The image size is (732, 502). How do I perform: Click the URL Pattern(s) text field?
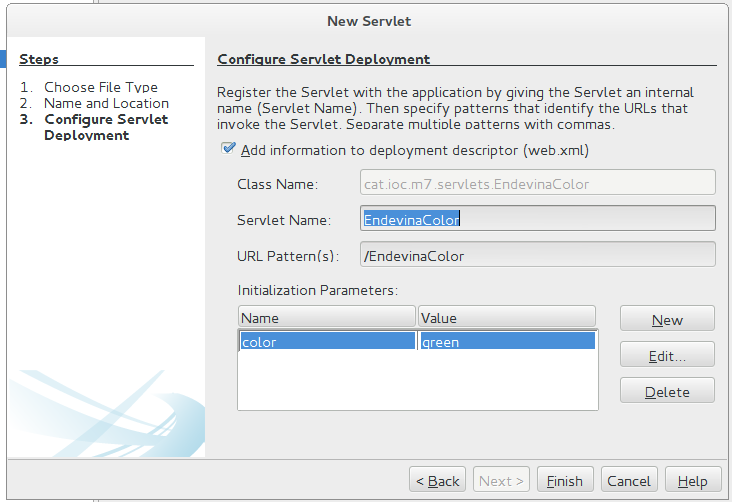(x=537, y=255)
